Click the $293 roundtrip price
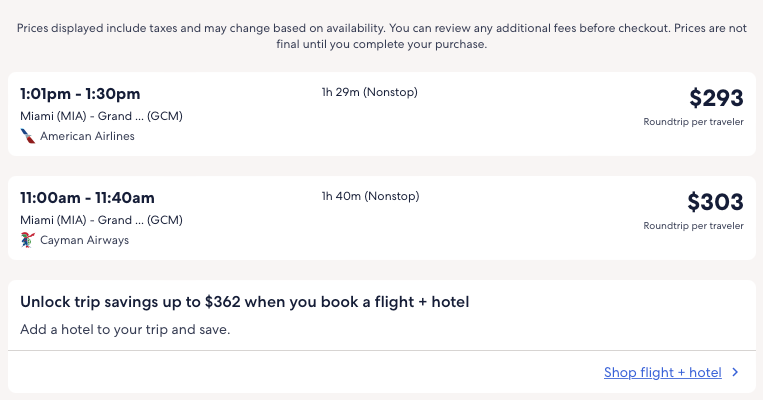Screen dimensions: 763x400 (716, 98)
